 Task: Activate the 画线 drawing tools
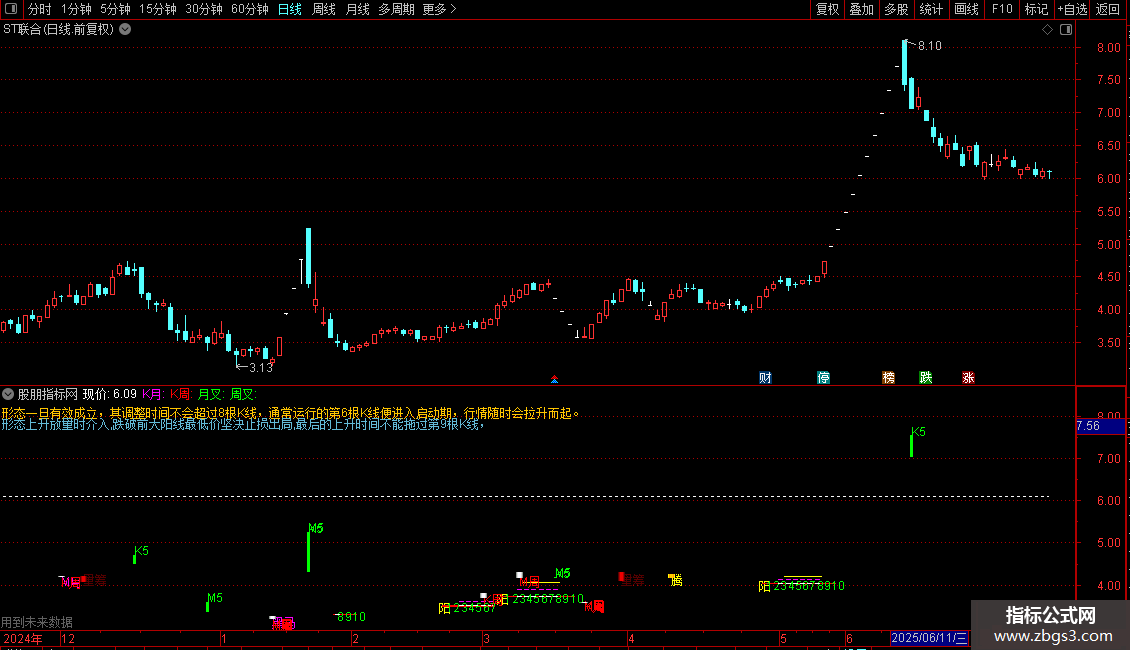[966, 9]
